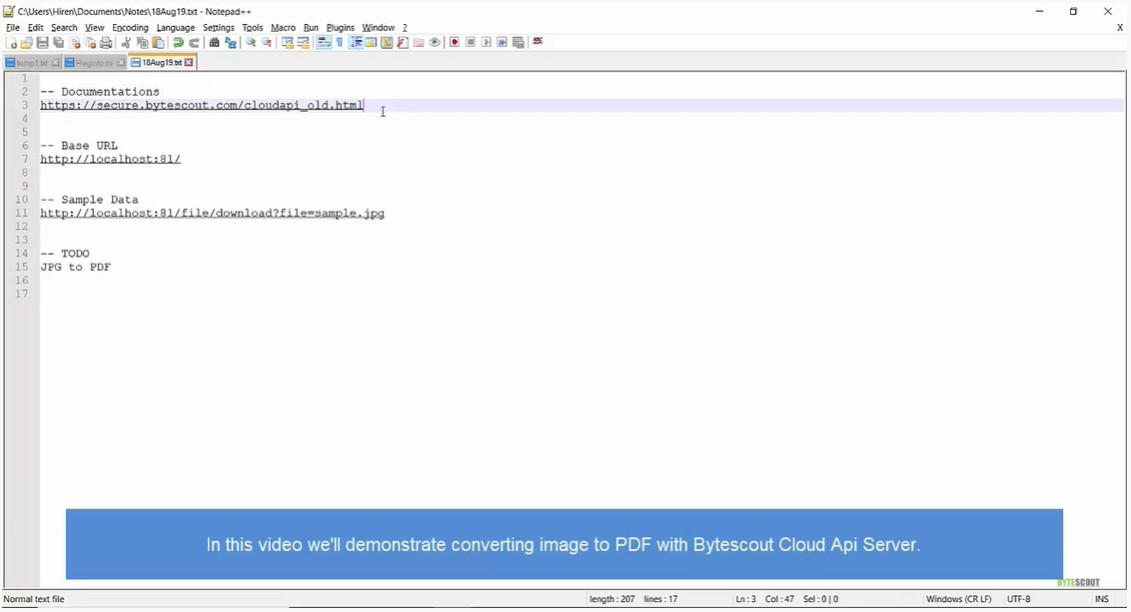Click the Redo toolbar icon
1131x612 pixels.
tap(194, 43)
